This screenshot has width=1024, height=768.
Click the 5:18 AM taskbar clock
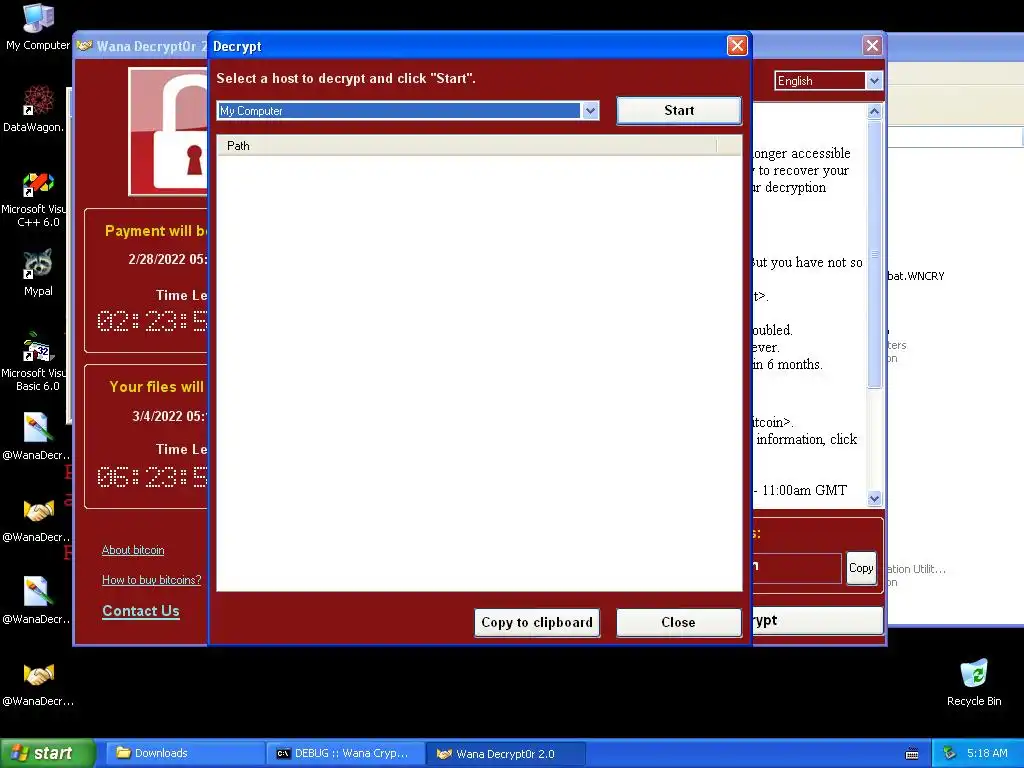(987, 753)
